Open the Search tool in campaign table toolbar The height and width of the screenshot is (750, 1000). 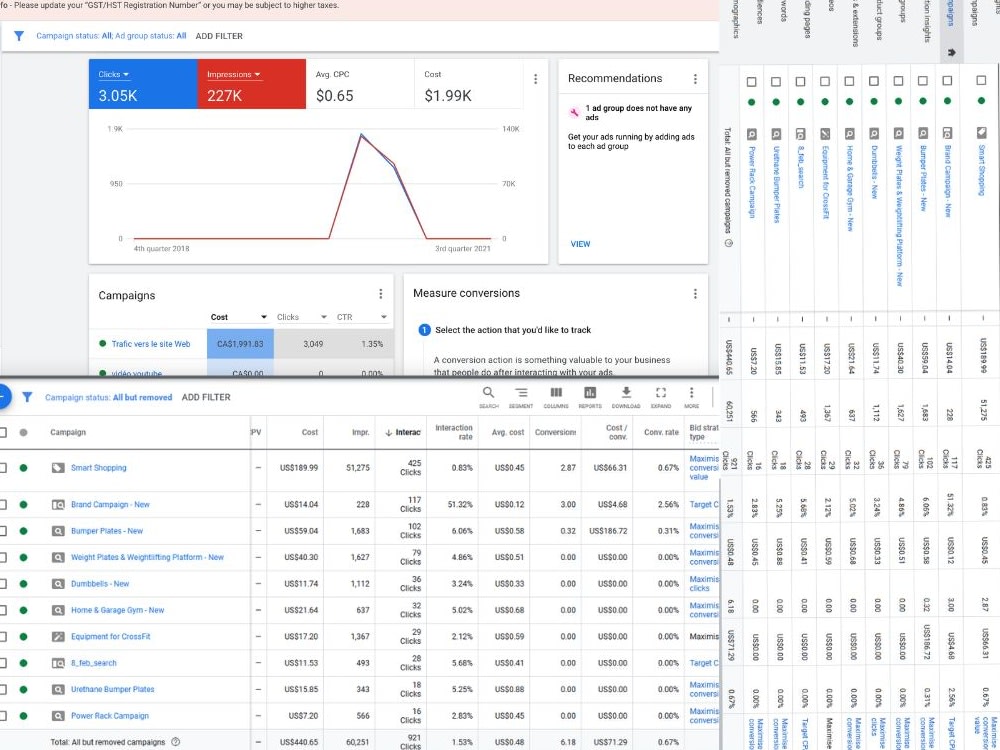[489, 397]
